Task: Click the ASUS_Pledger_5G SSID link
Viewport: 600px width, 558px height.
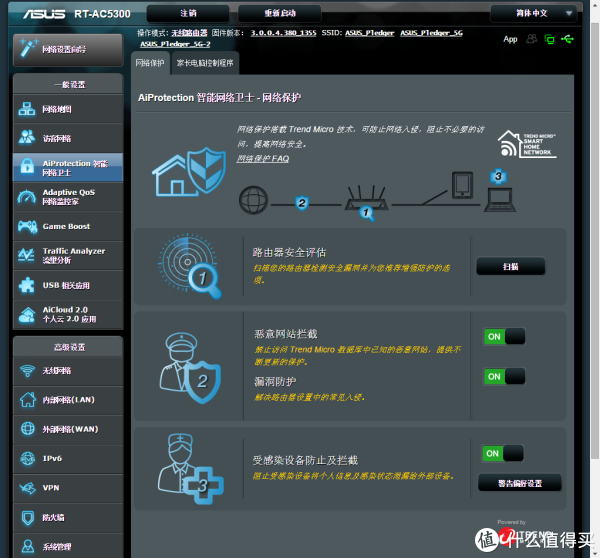Action: click(431, 33)
